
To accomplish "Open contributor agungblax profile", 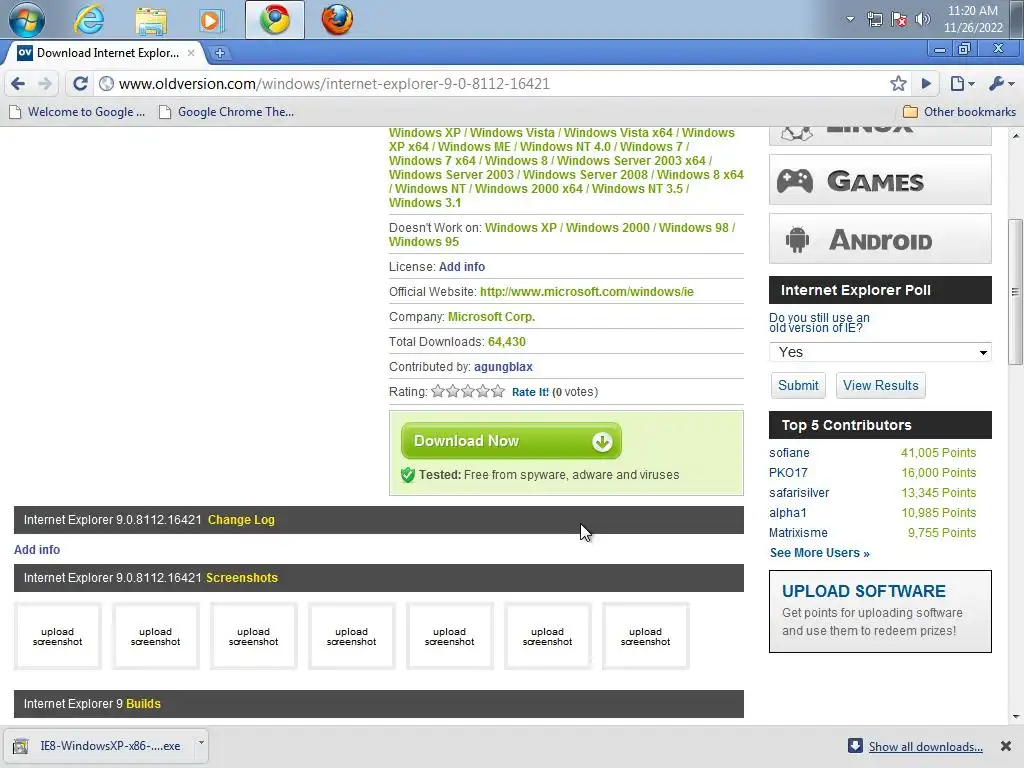I will point(504,367).
